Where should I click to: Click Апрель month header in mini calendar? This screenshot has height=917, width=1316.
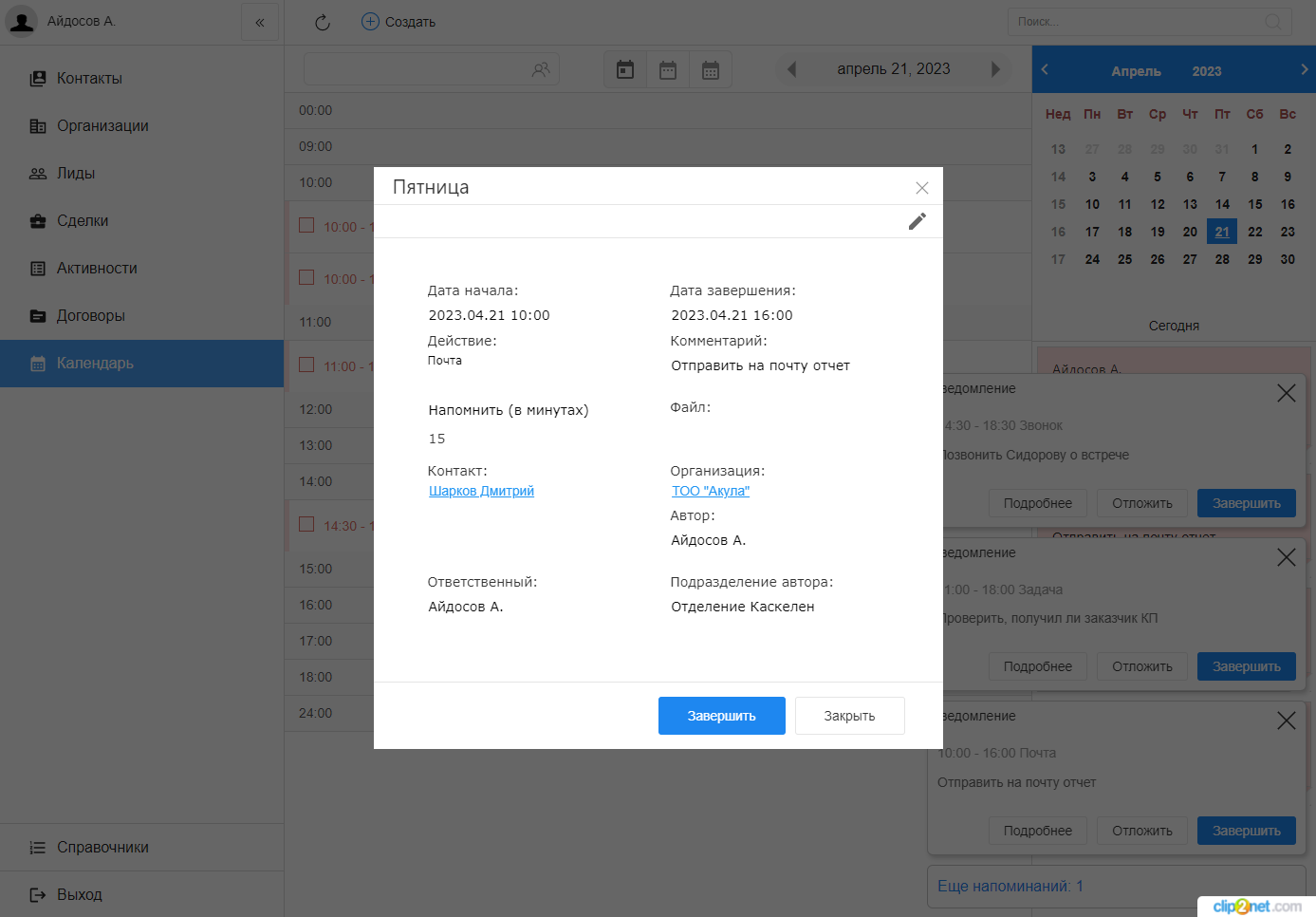tap(1136, 71)
